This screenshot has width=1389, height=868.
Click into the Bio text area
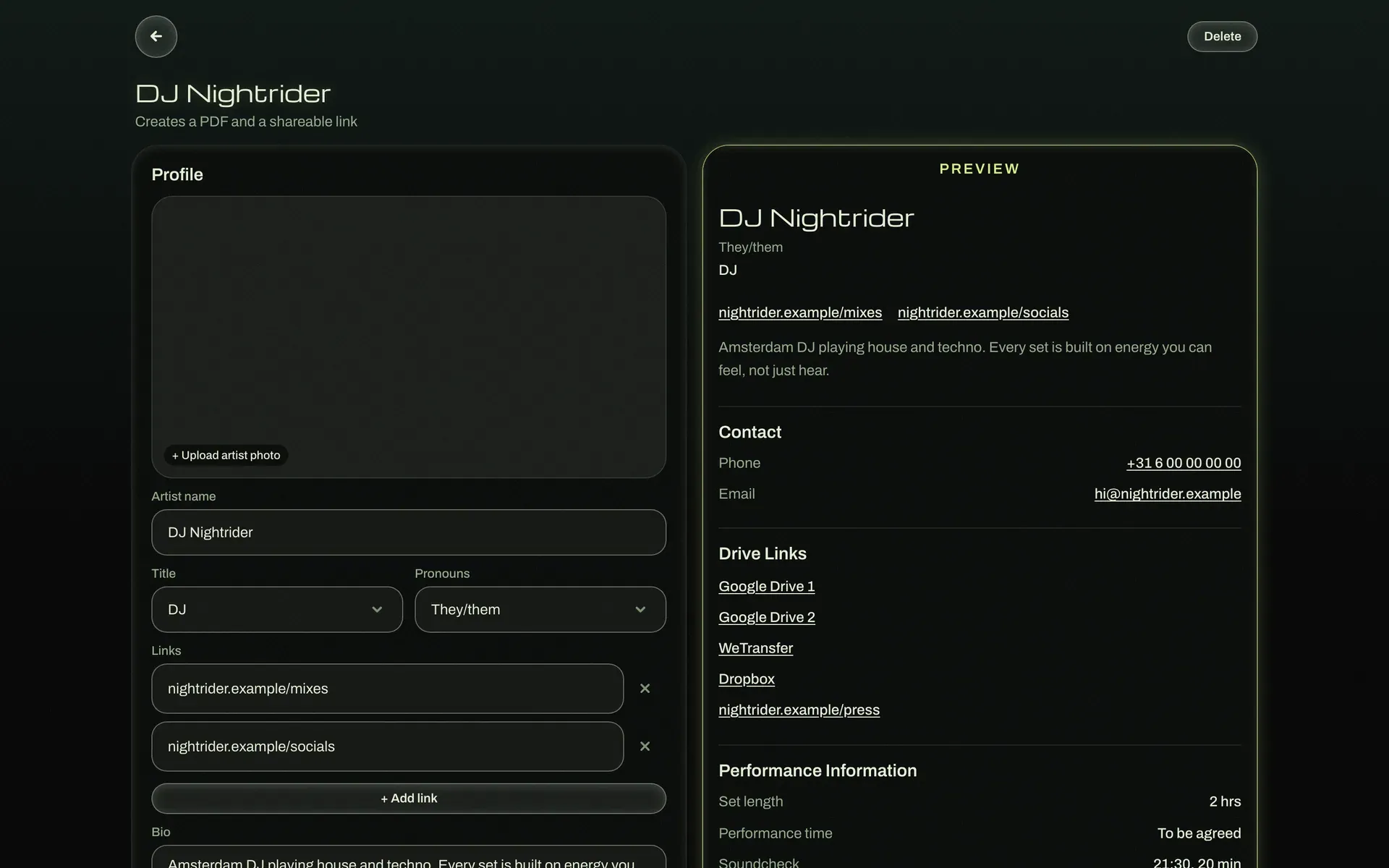pos(409,857)
